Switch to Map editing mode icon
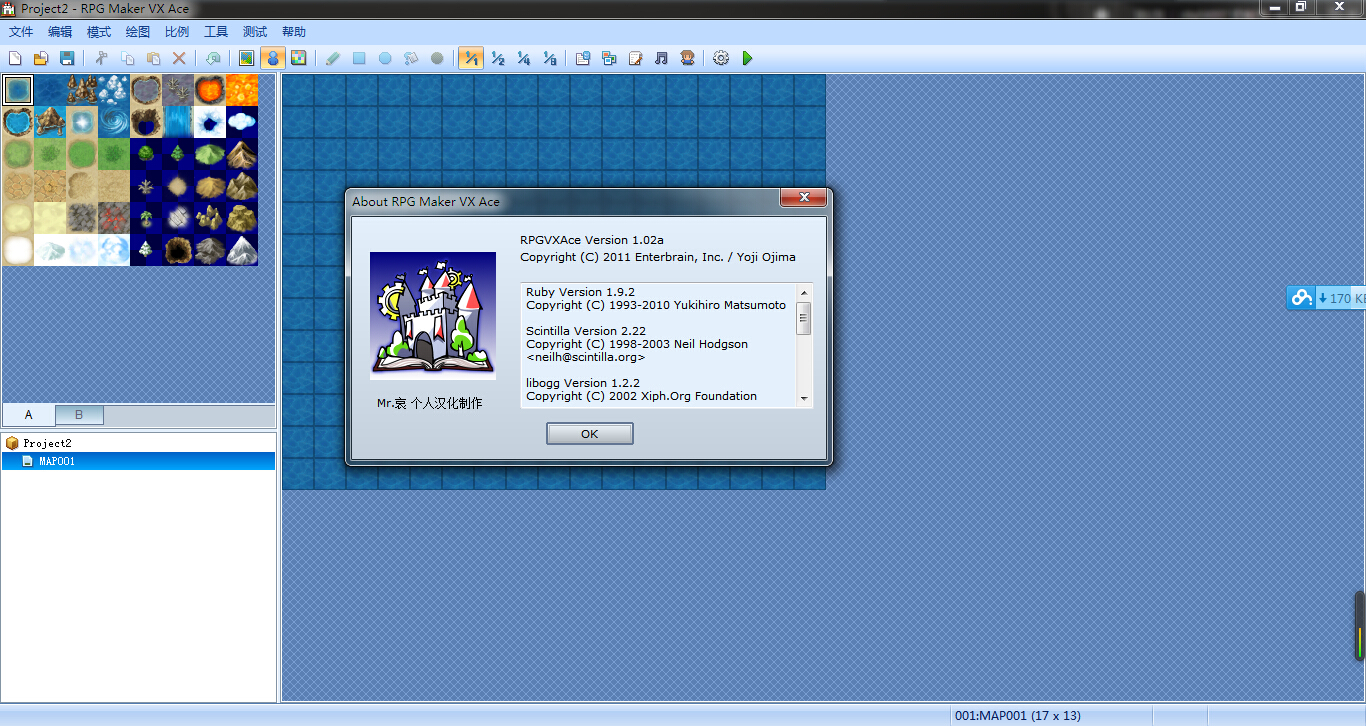Image resolution: width=1366 pixels, height=726 pixels. pos(246,59)
